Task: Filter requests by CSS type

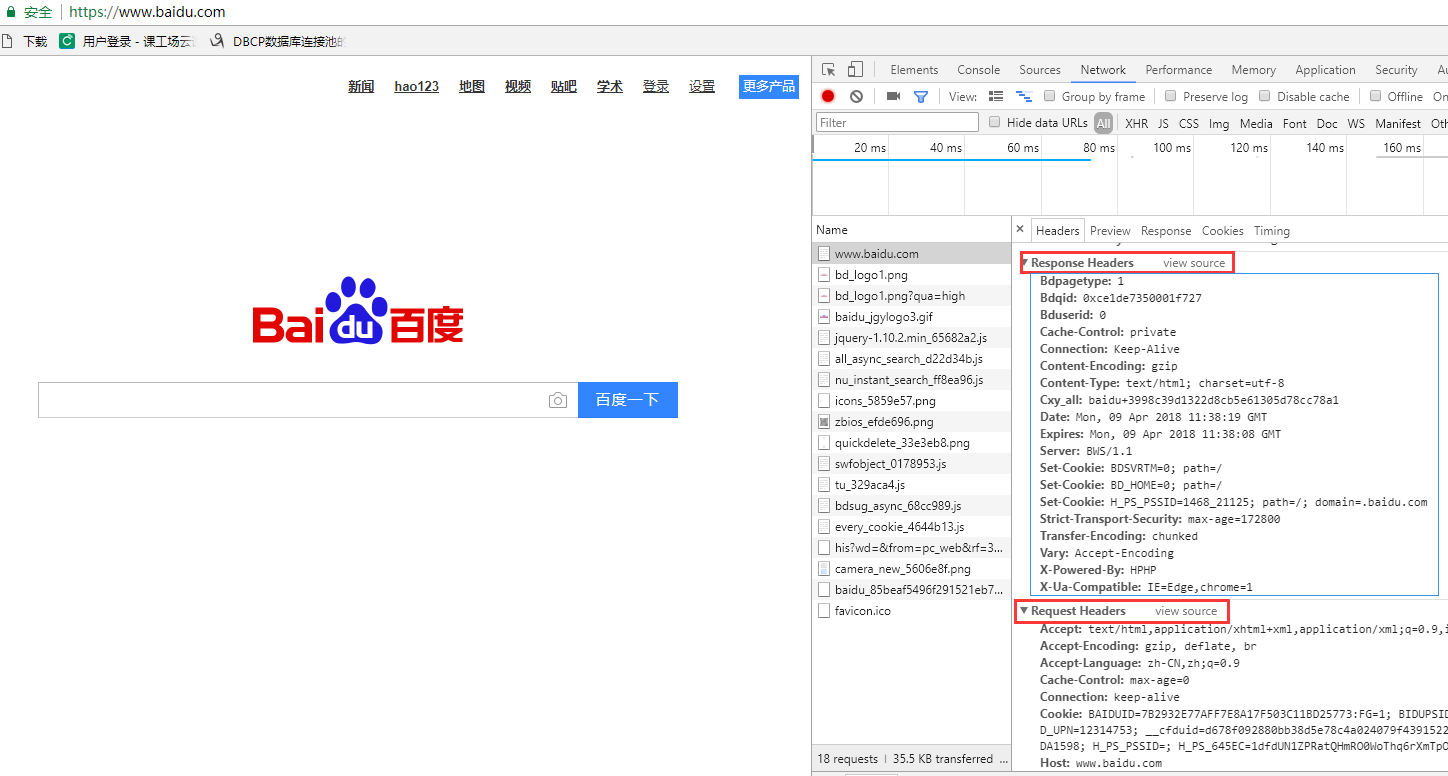Action: (x=1188, y=124)
